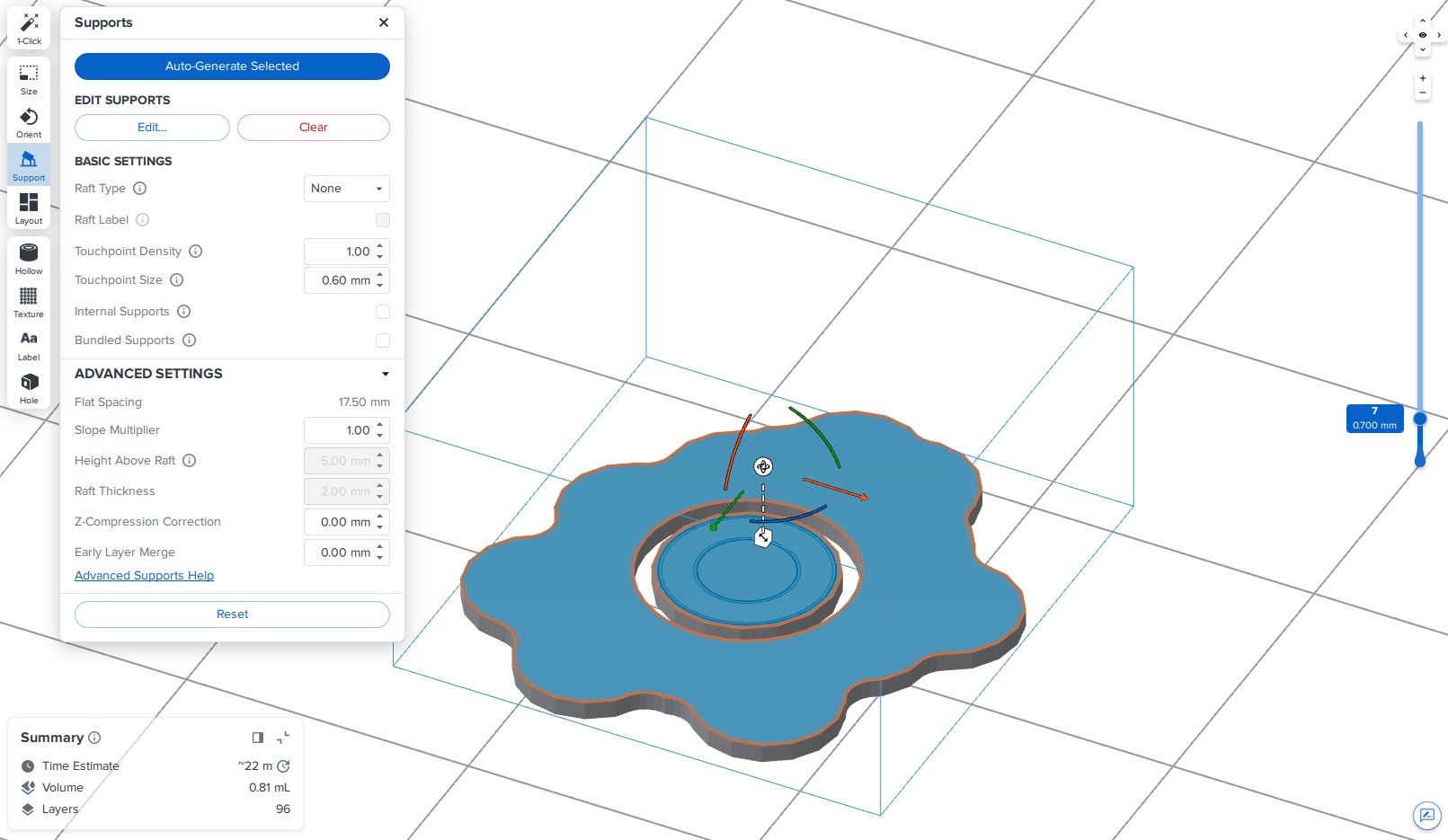Viewport: 1448px width, 840px height.
Task: Increase Touchpoint Density with stepper arrow
Action: 380,246
